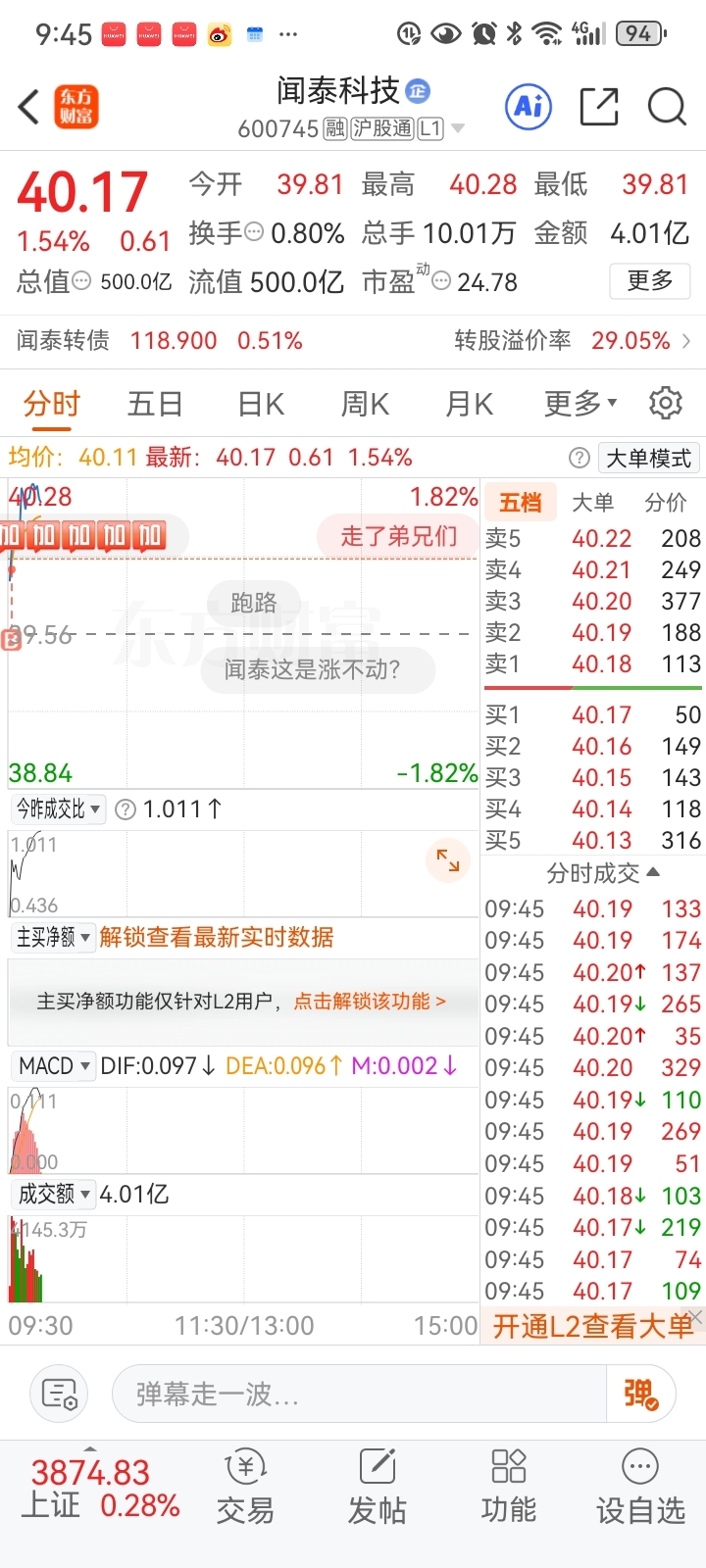Switch to 日K tab
Image resolution: width=706 pixels, height=1568 pixels.
point(261,403)
